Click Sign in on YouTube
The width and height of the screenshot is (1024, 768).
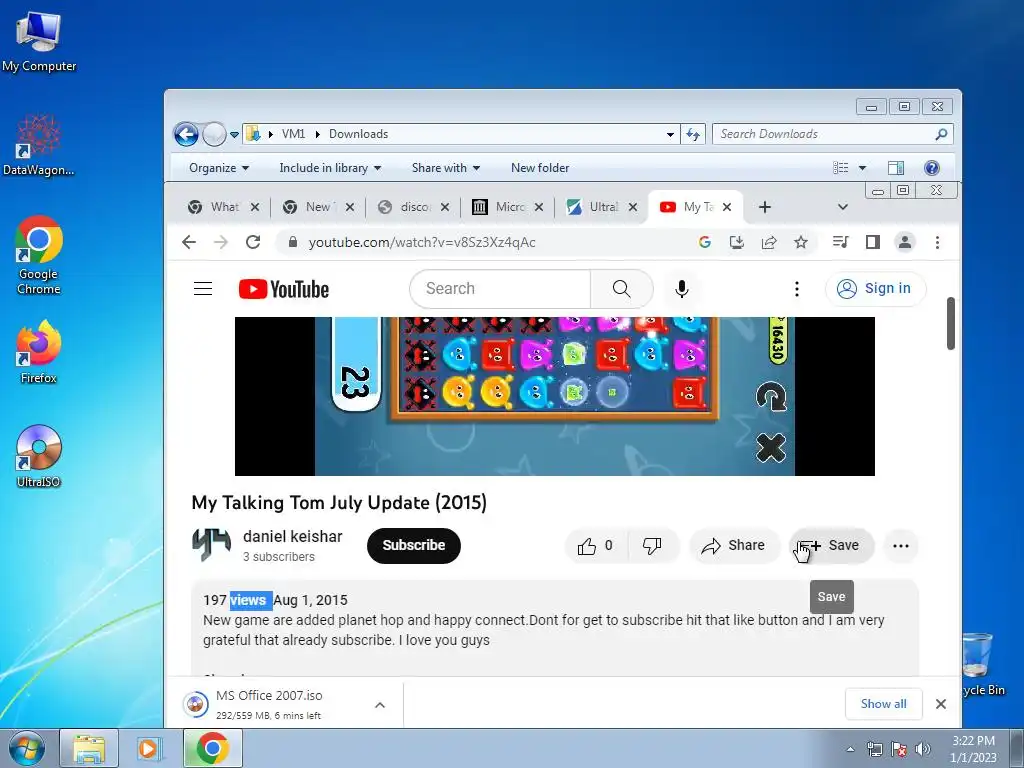click(x=875, y=289)
